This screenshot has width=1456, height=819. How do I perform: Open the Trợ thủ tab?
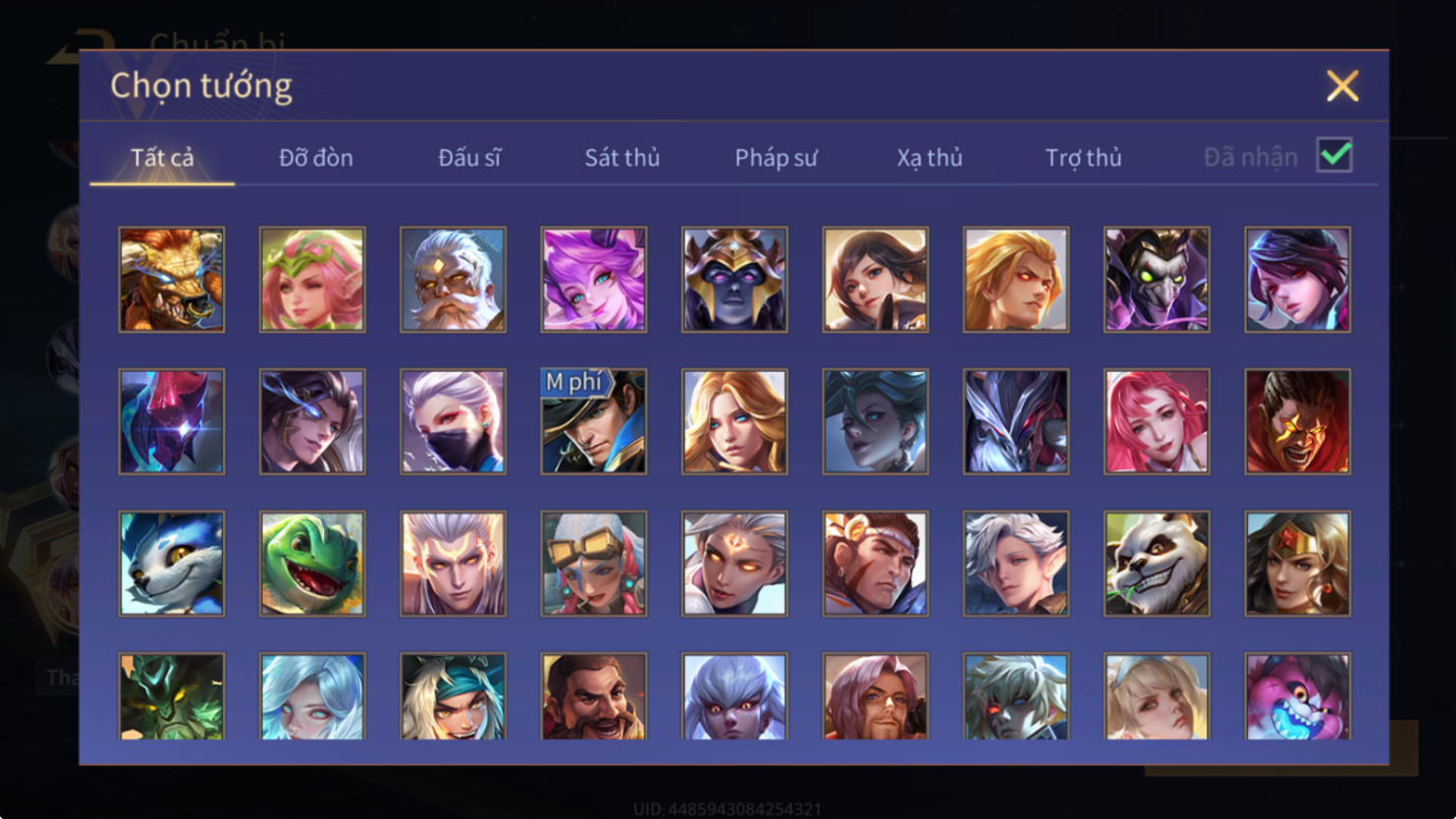pos(1083,157)
